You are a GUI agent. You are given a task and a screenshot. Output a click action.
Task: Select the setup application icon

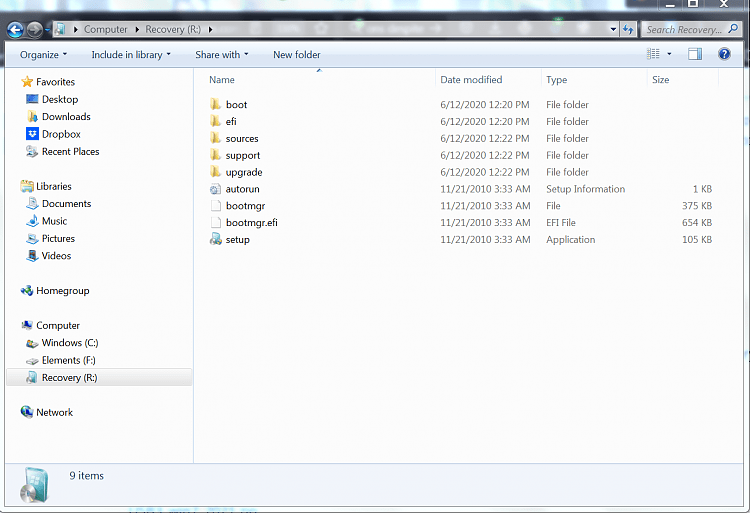click(x=215, y=239)
